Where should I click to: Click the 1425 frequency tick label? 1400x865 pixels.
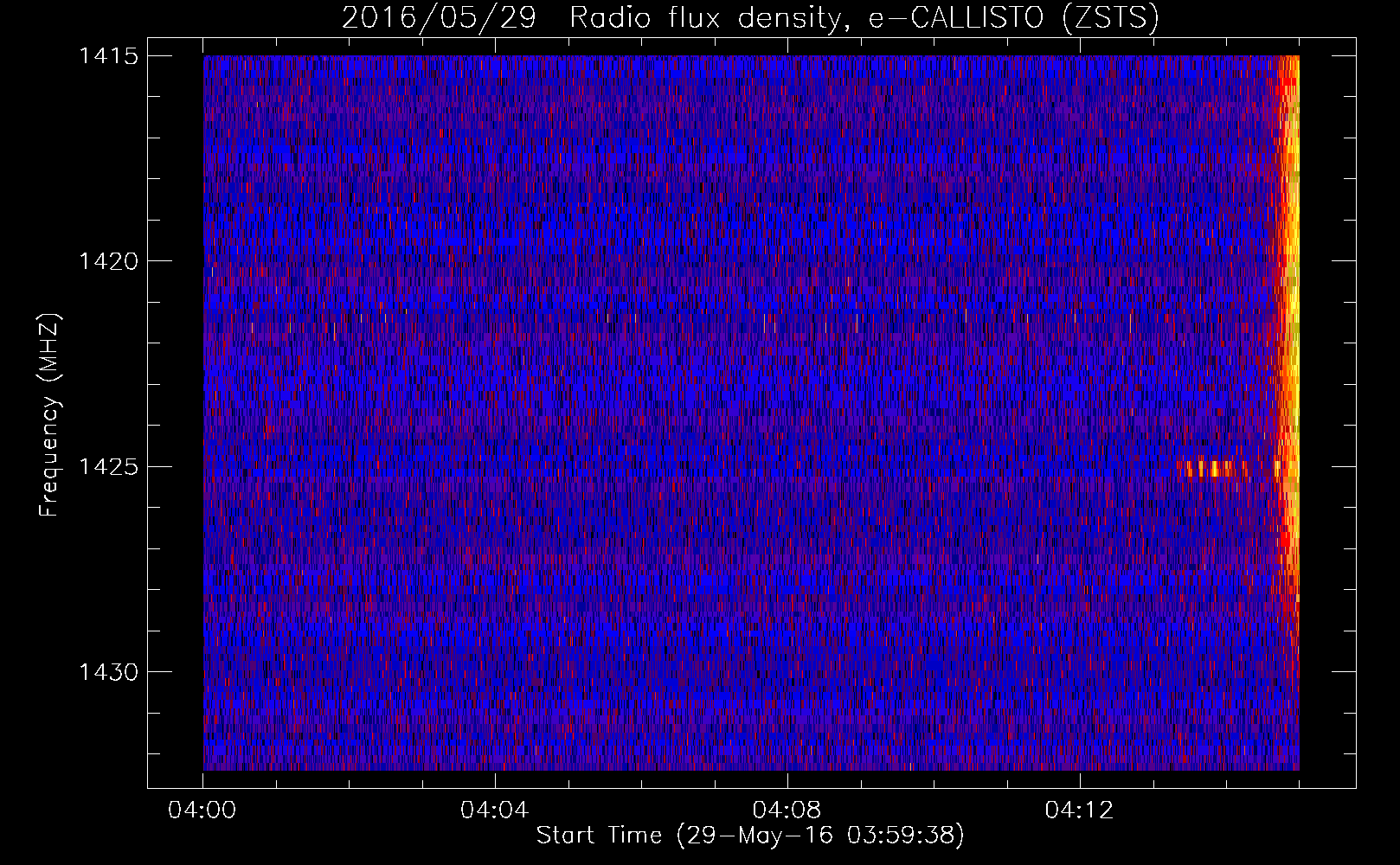(x=109, y=467)
